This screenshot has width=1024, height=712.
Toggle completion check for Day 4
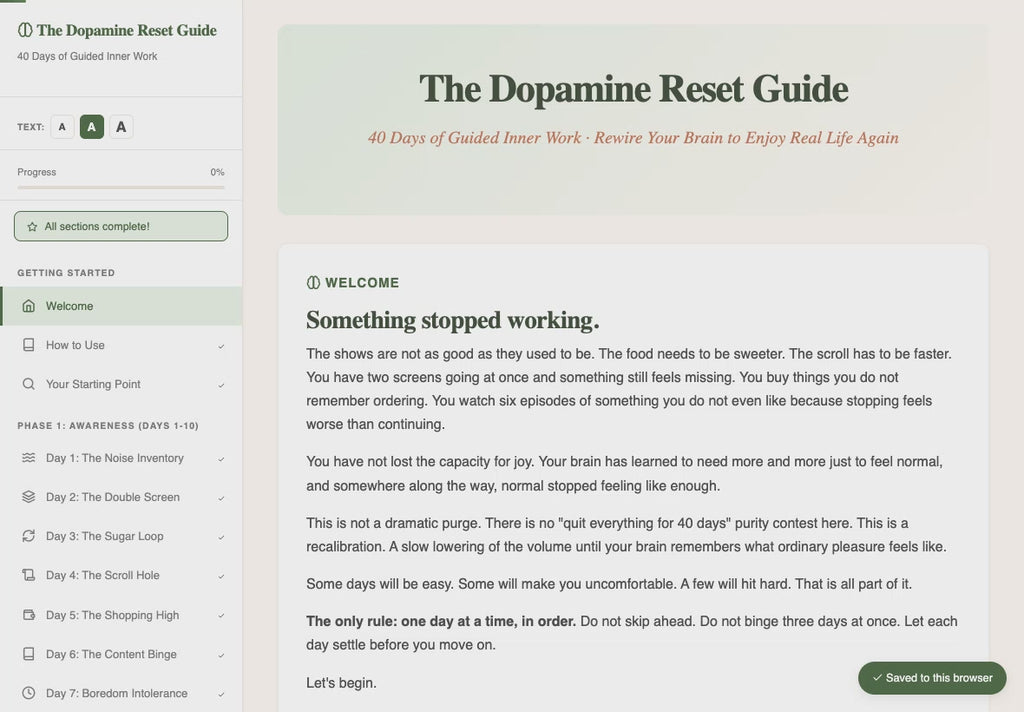point(221,577)
